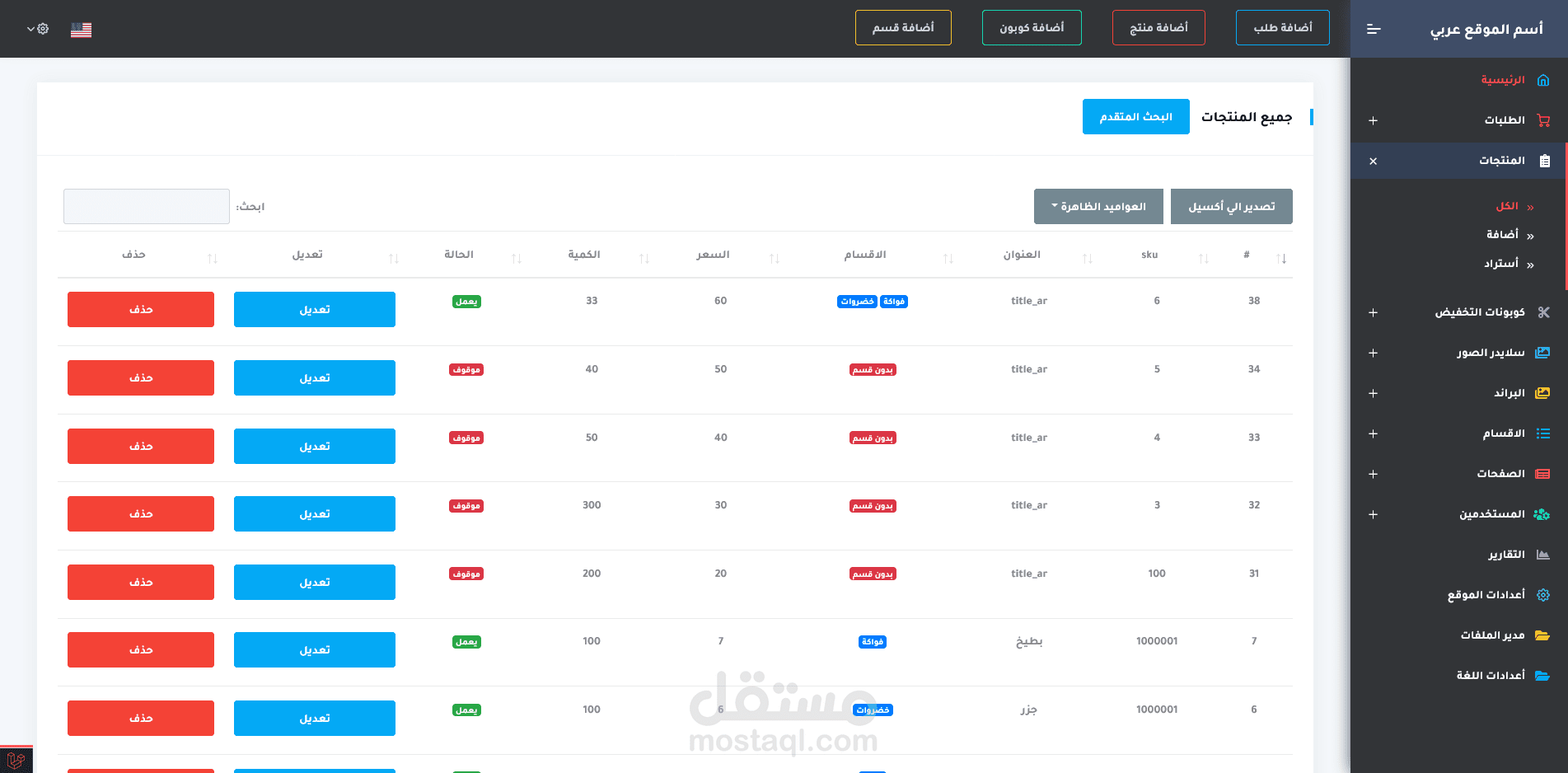Viewport: 1568px width, 773px height.
Task: Open the US flag language selector
Action: click(x=81, y=30)
